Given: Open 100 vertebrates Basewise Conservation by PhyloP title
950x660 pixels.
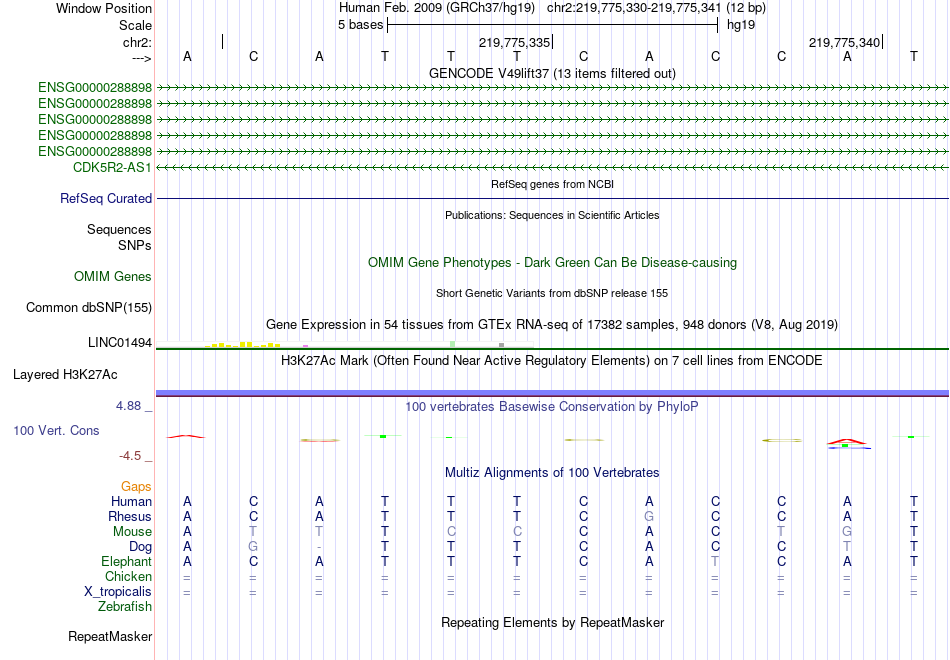Looking at the screenshot, I should [x=552, y=407].
